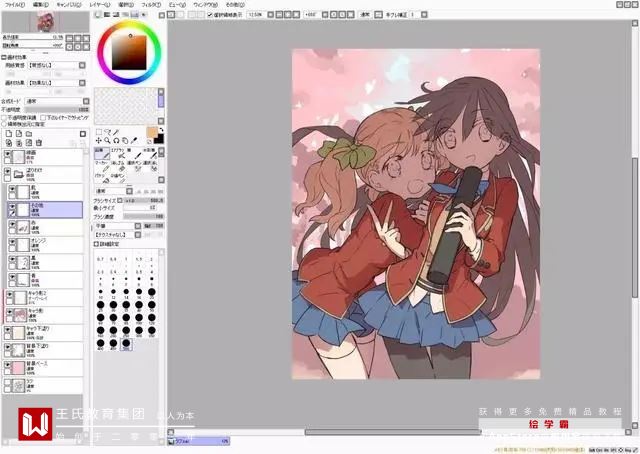
Task: Adjust the ブラシ濃度 density slider
Action: tap(143, 217)
